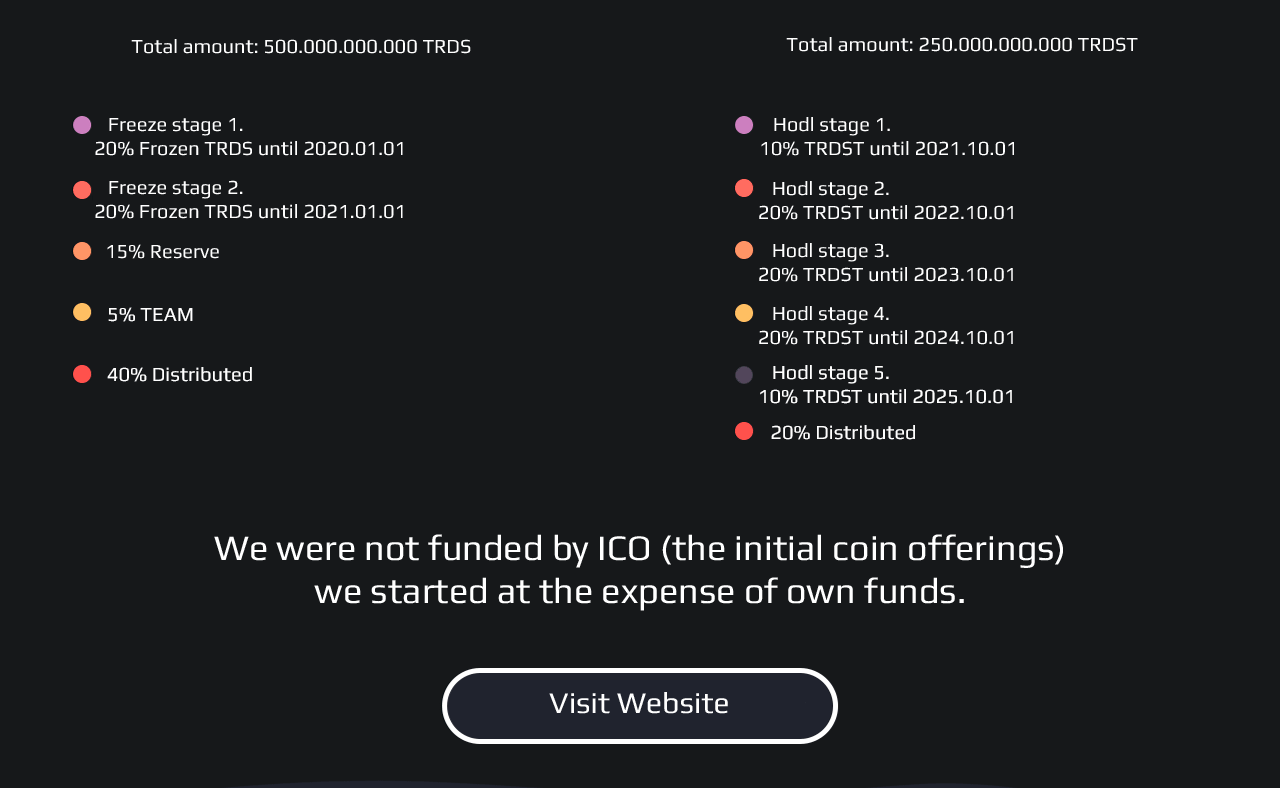The width and height of the screenshot is (1280, 788).
Task: Select the 15% Reserve legend text
Action: pyautogui.click(x=163, y=252)
